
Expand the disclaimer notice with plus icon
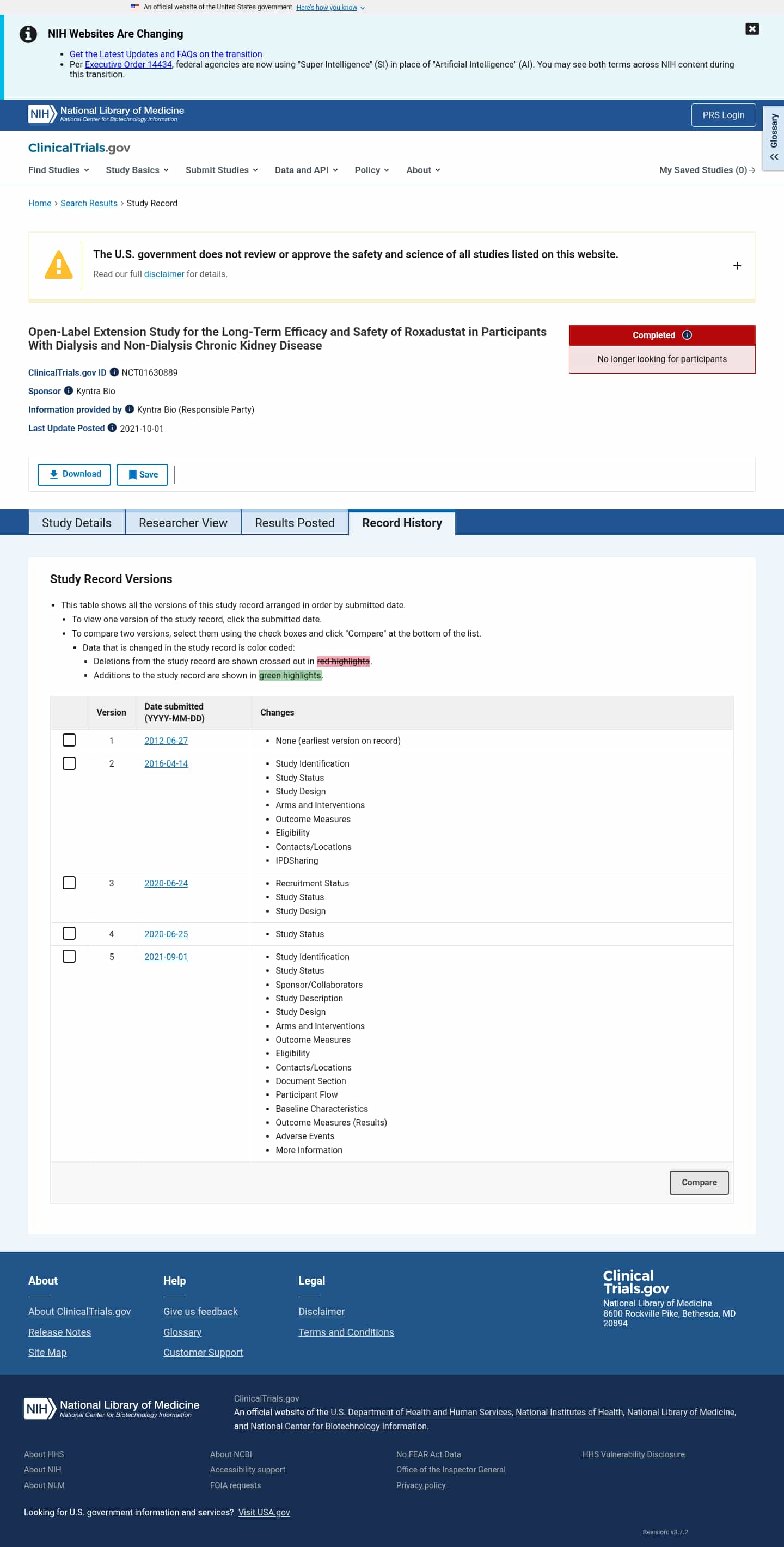coord(737,265)
